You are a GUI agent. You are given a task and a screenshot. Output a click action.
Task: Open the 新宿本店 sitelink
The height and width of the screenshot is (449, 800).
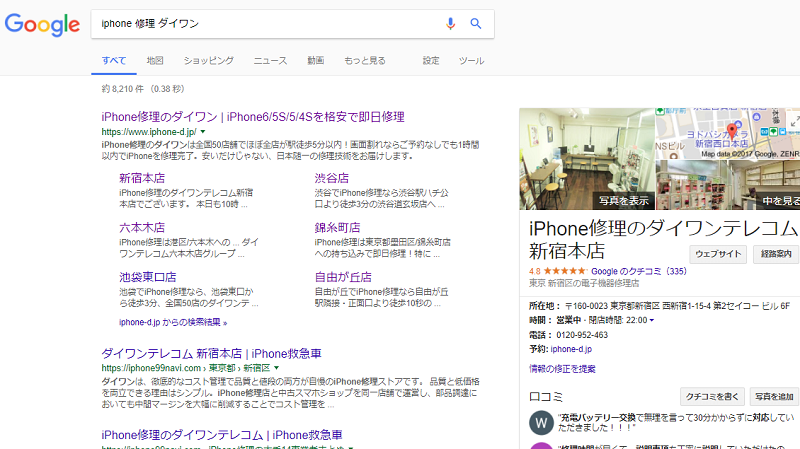pos(142,178)
